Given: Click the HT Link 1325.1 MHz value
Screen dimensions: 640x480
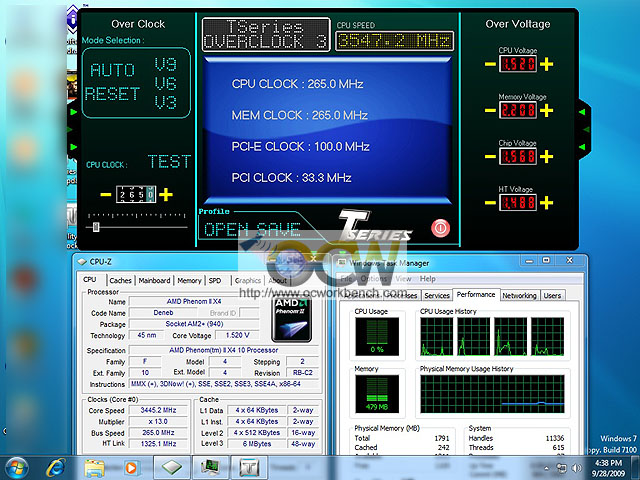Looking at the screenshot, I should pos(158,443).
